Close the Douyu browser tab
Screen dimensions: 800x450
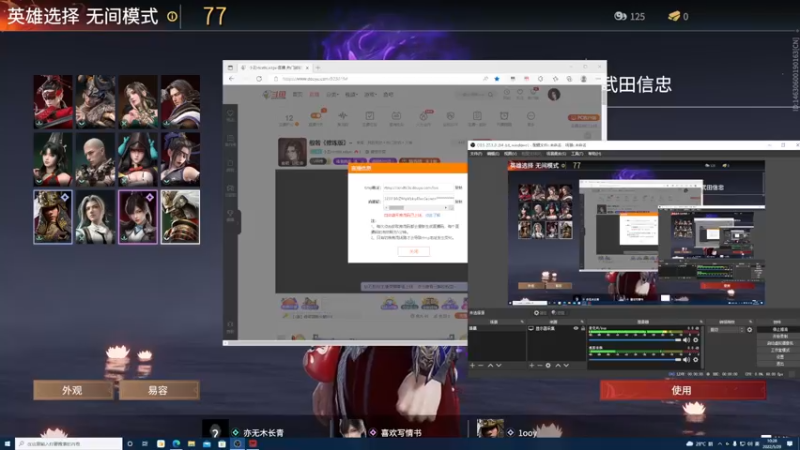[x=307, y=67]
